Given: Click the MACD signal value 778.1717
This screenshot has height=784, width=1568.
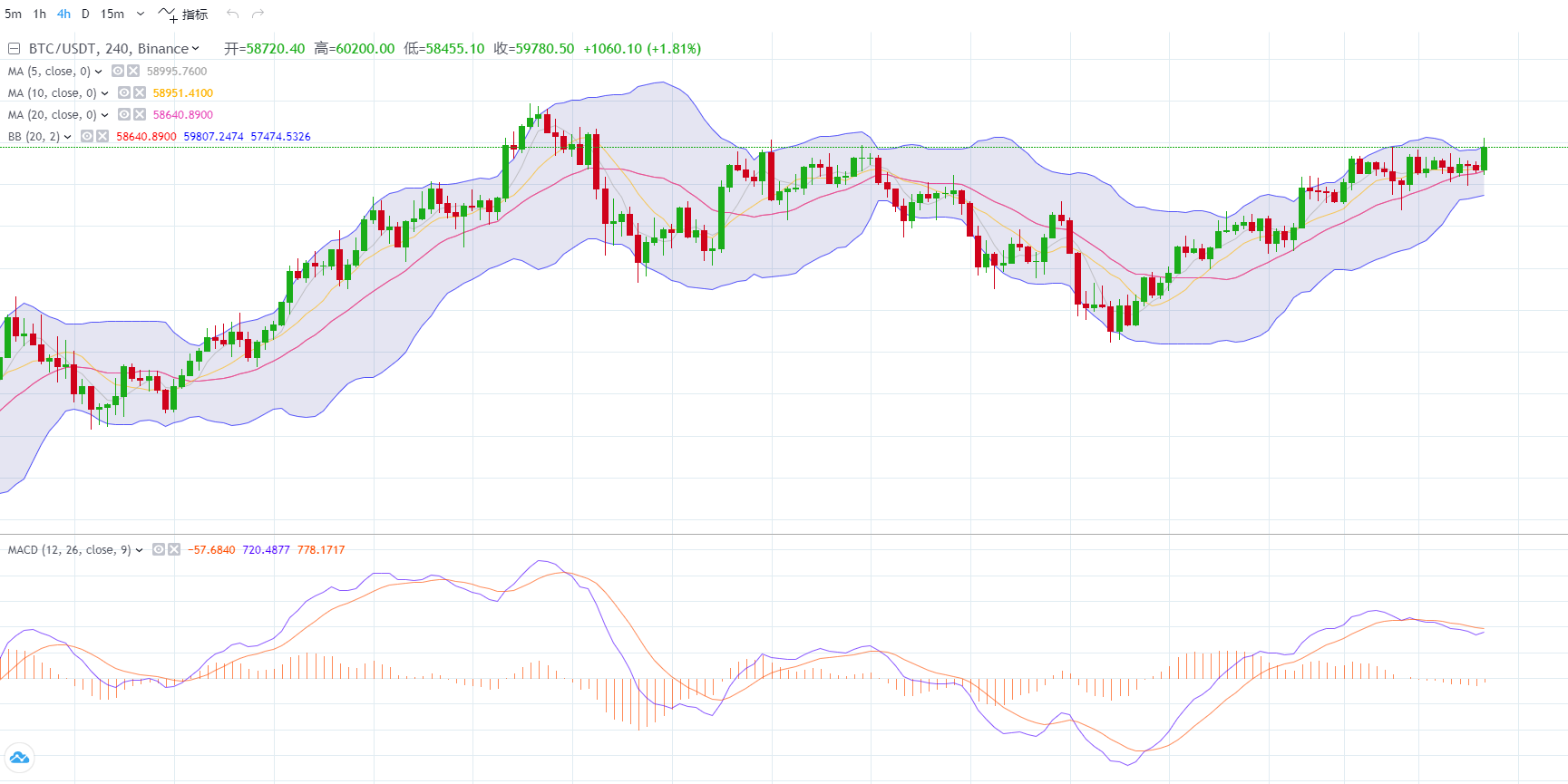Looking at the screenshot, I should point(321,549).
